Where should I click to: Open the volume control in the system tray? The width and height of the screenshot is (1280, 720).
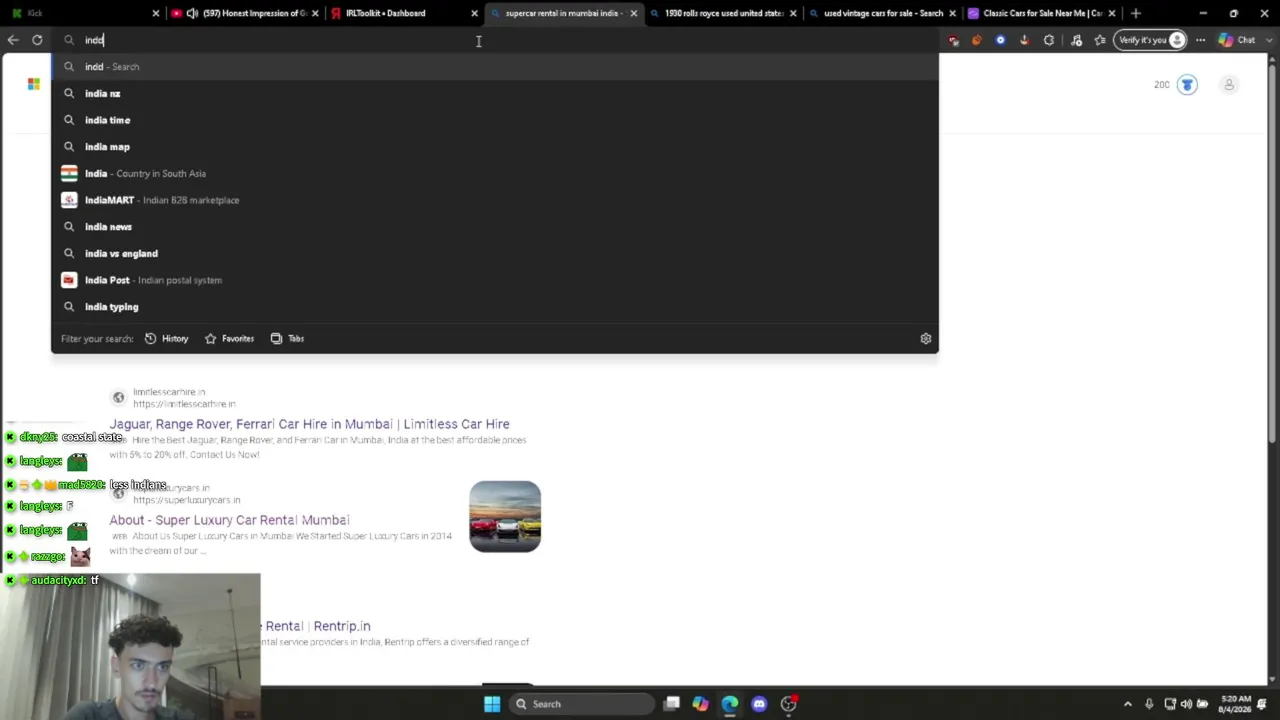click(x=1186, y=704)
